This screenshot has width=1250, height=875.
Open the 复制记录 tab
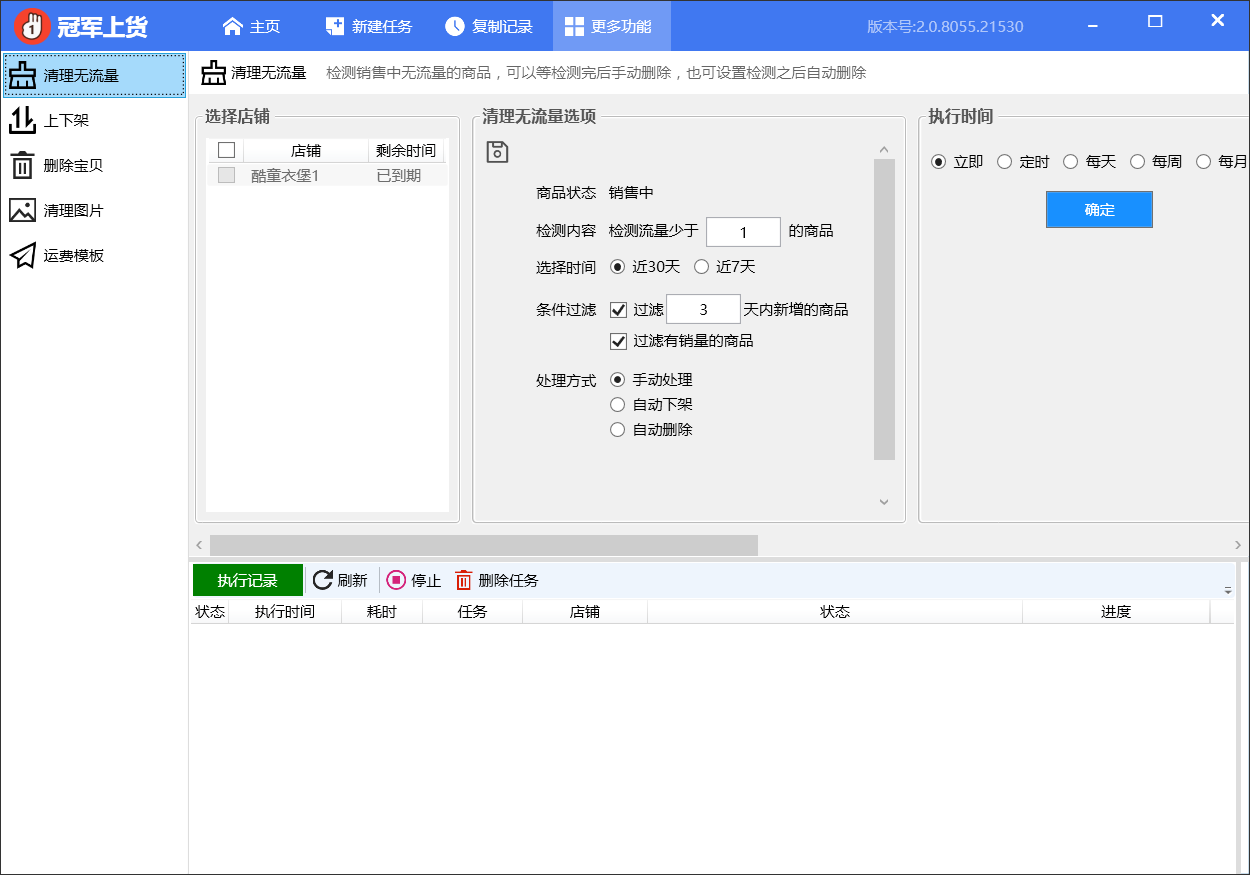pyautogui.click(x=489, y=26)
